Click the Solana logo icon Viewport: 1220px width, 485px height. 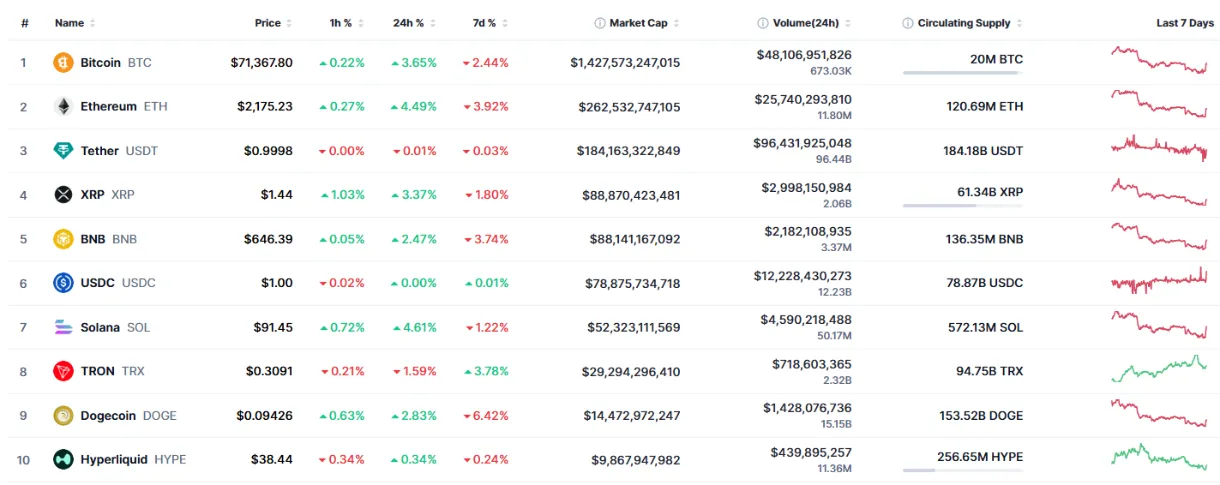click(x=63, y=327)
